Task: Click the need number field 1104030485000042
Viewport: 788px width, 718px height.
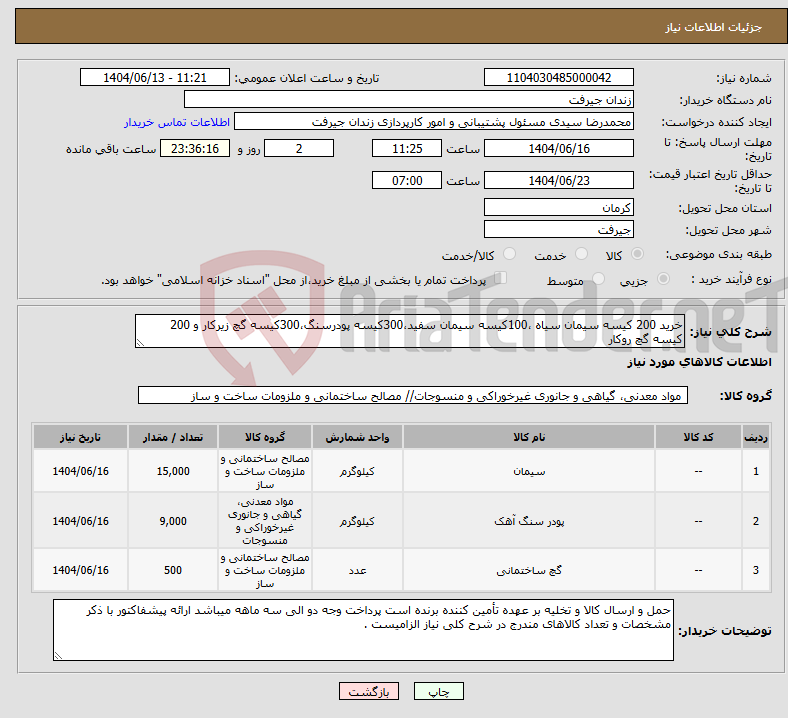Action: pos(558,77)
